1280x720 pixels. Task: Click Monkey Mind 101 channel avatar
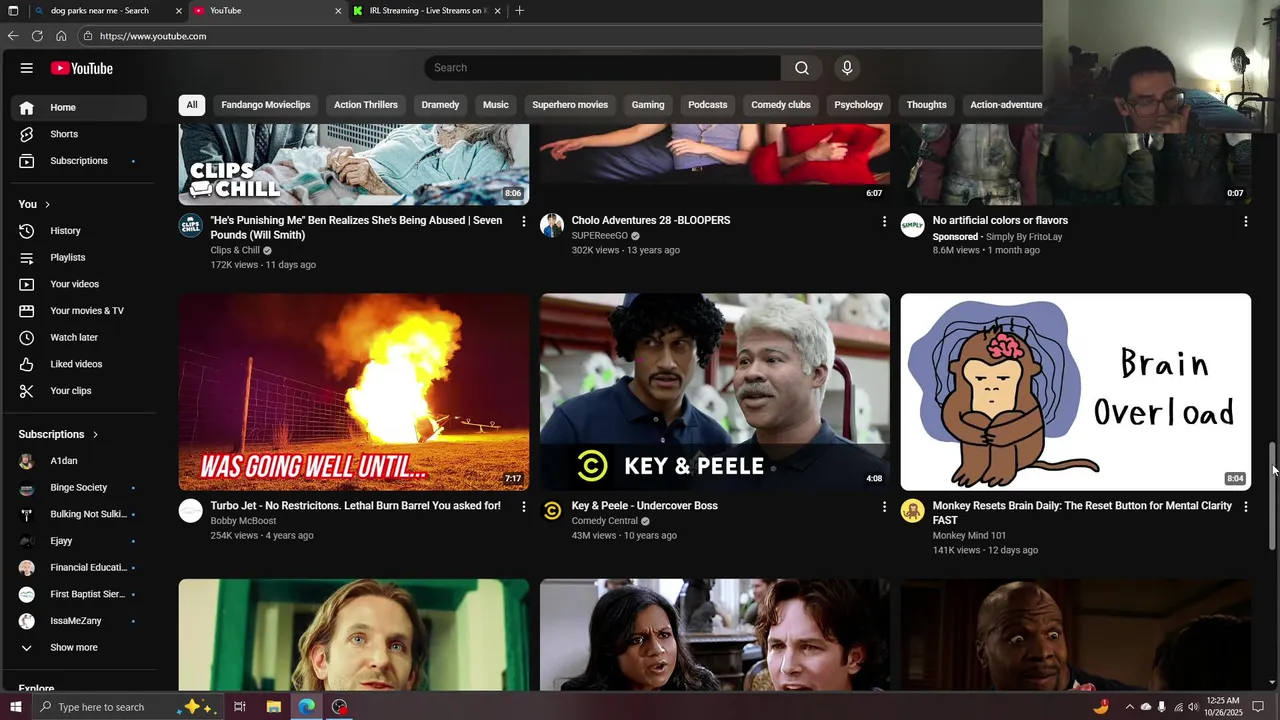click(912, 511)
